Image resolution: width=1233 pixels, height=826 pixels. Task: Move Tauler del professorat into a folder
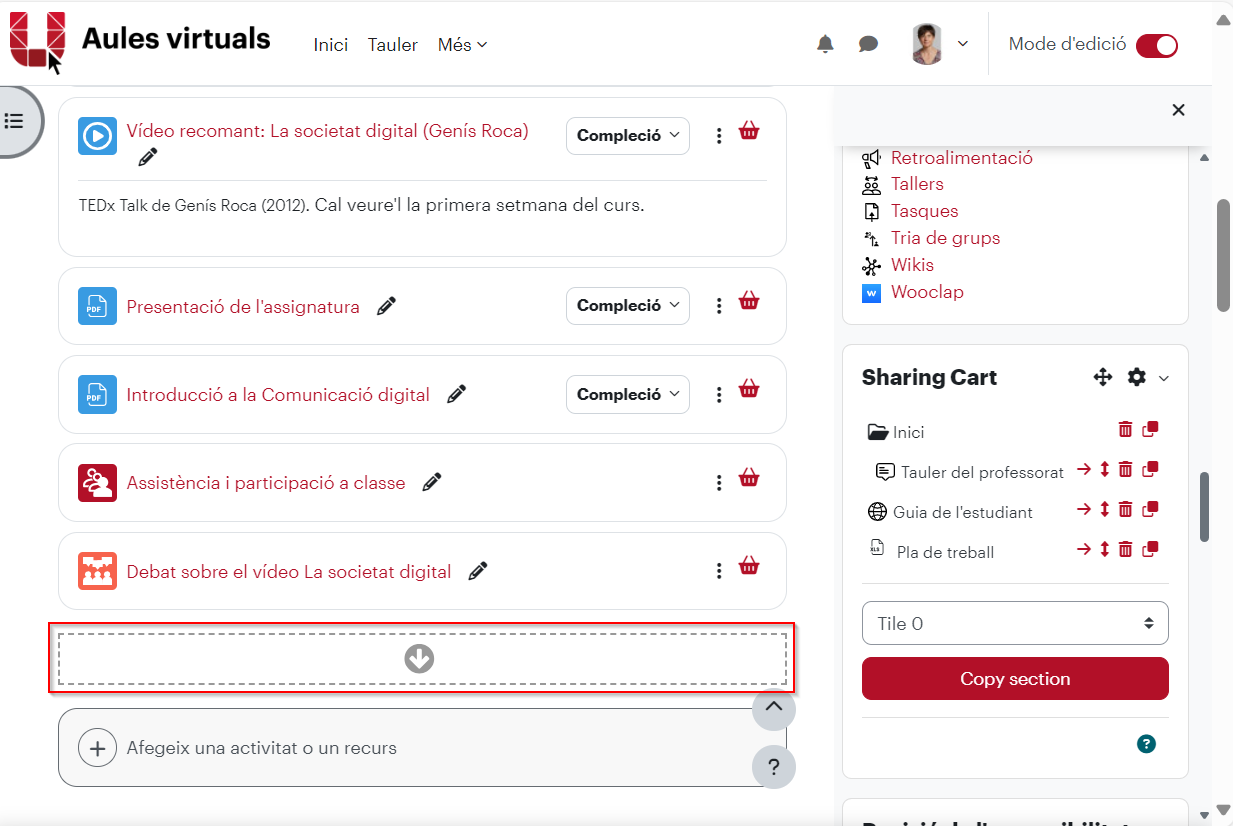click(1084, 468)
